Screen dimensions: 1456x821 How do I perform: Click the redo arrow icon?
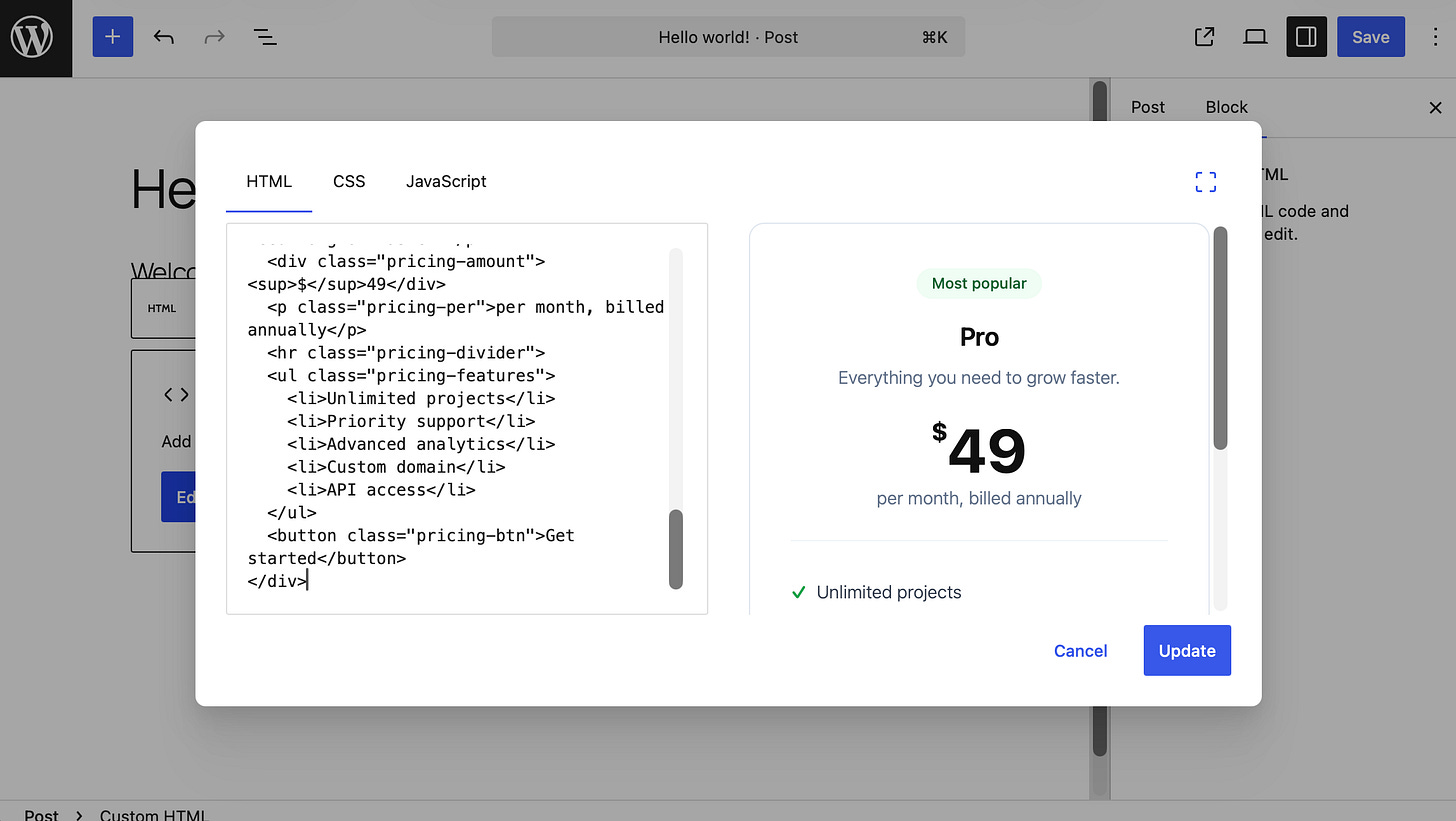[214, 37]
